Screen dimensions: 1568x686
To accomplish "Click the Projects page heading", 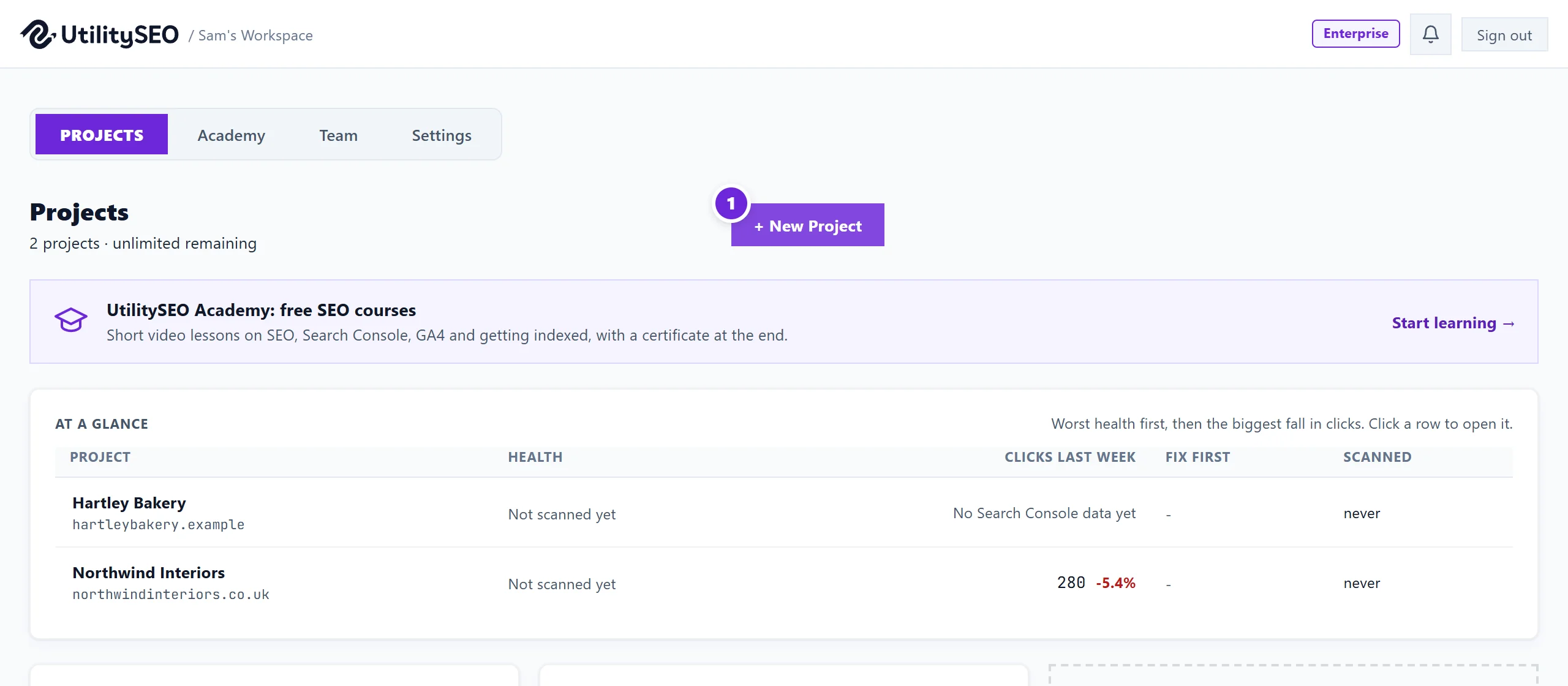I will 79,212.
